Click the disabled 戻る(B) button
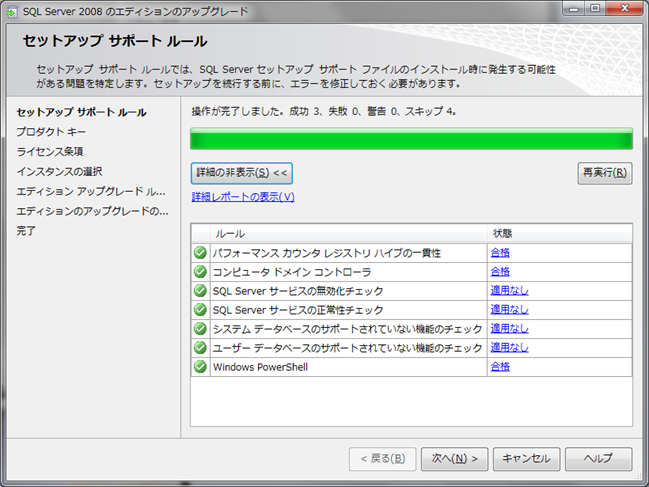The height and width of the screenshot is (487, 649). [x=382, y=459]
